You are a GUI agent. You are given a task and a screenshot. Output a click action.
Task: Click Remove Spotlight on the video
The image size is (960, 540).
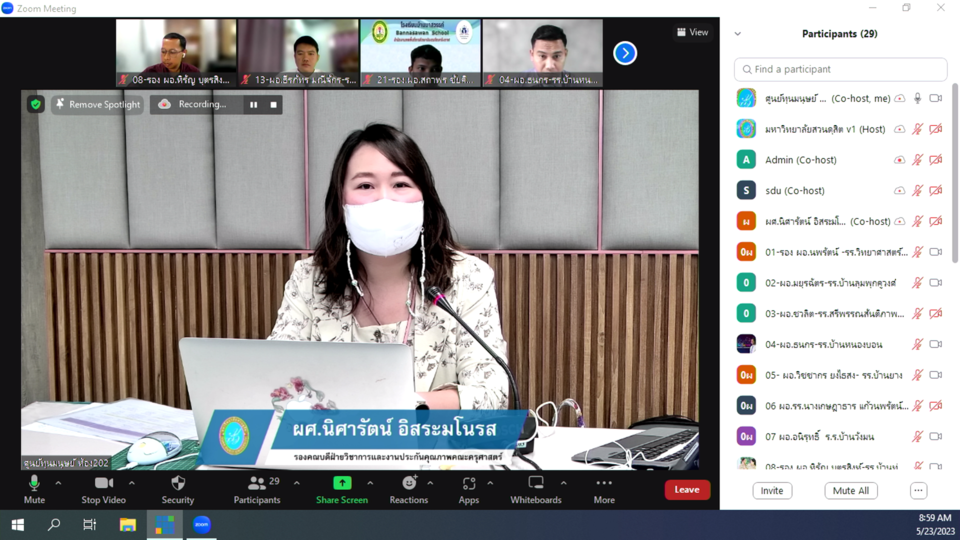(x=98, y=105)
